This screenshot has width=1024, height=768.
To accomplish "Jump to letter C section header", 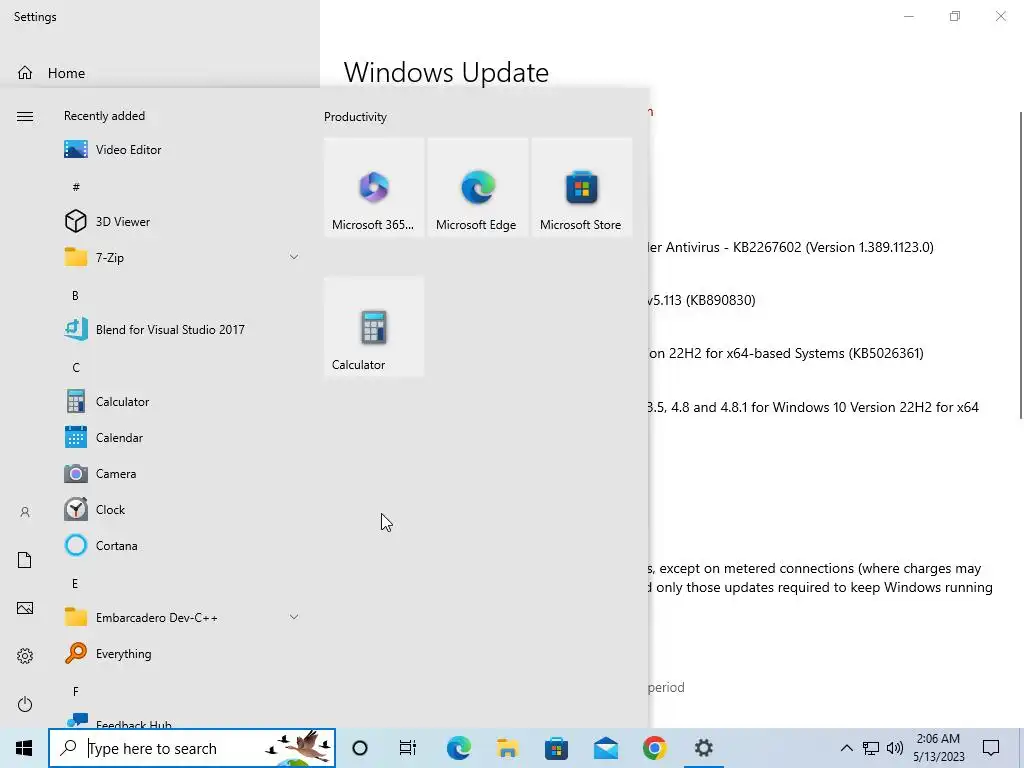I will [x=76, y=367].
